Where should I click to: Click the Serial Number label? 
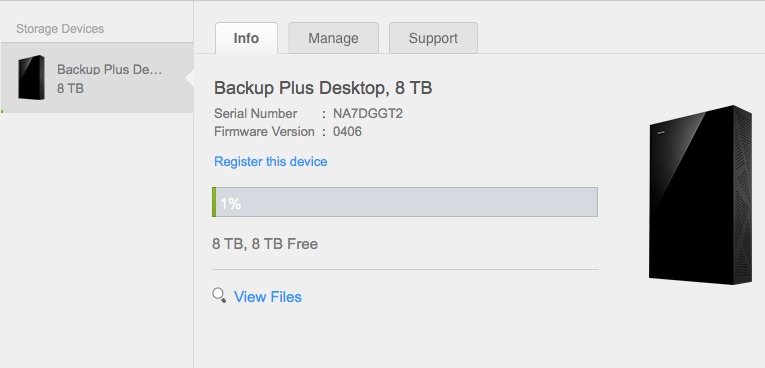click(x=256, y=114)
